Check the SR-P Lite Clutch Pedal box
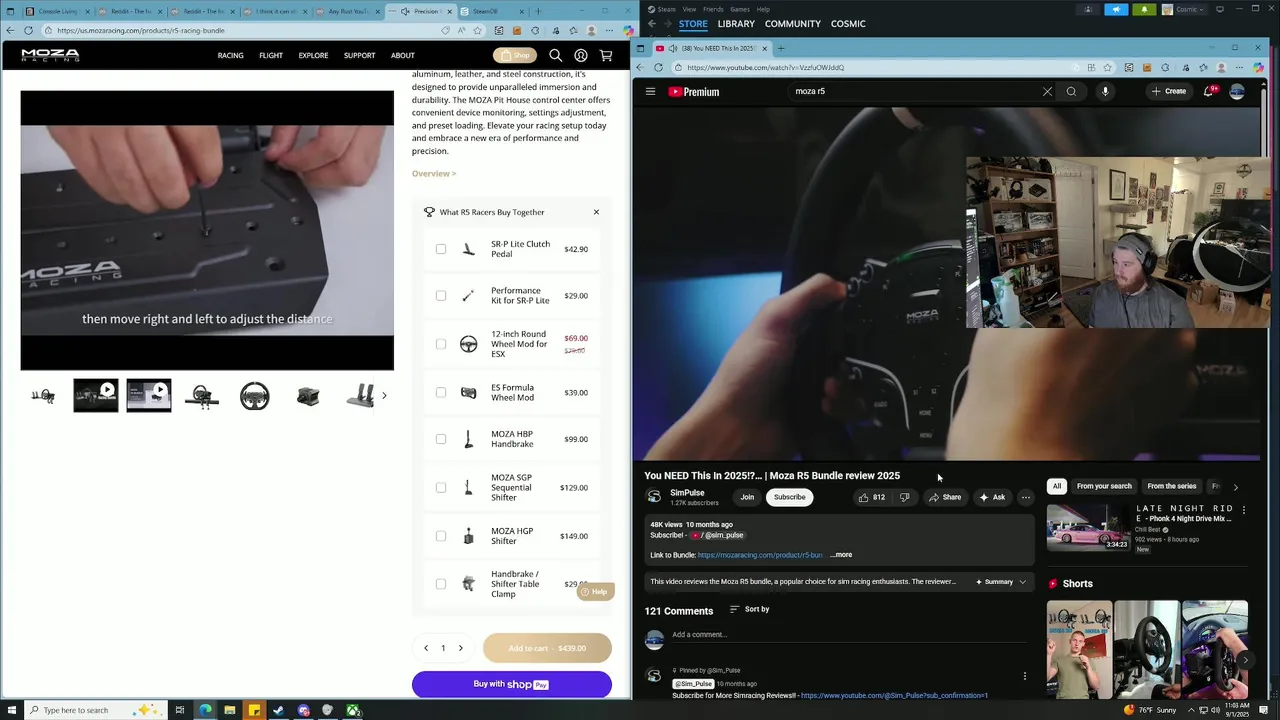The height and width of the screenshot is (720, 1280). (x=441, y=249)
